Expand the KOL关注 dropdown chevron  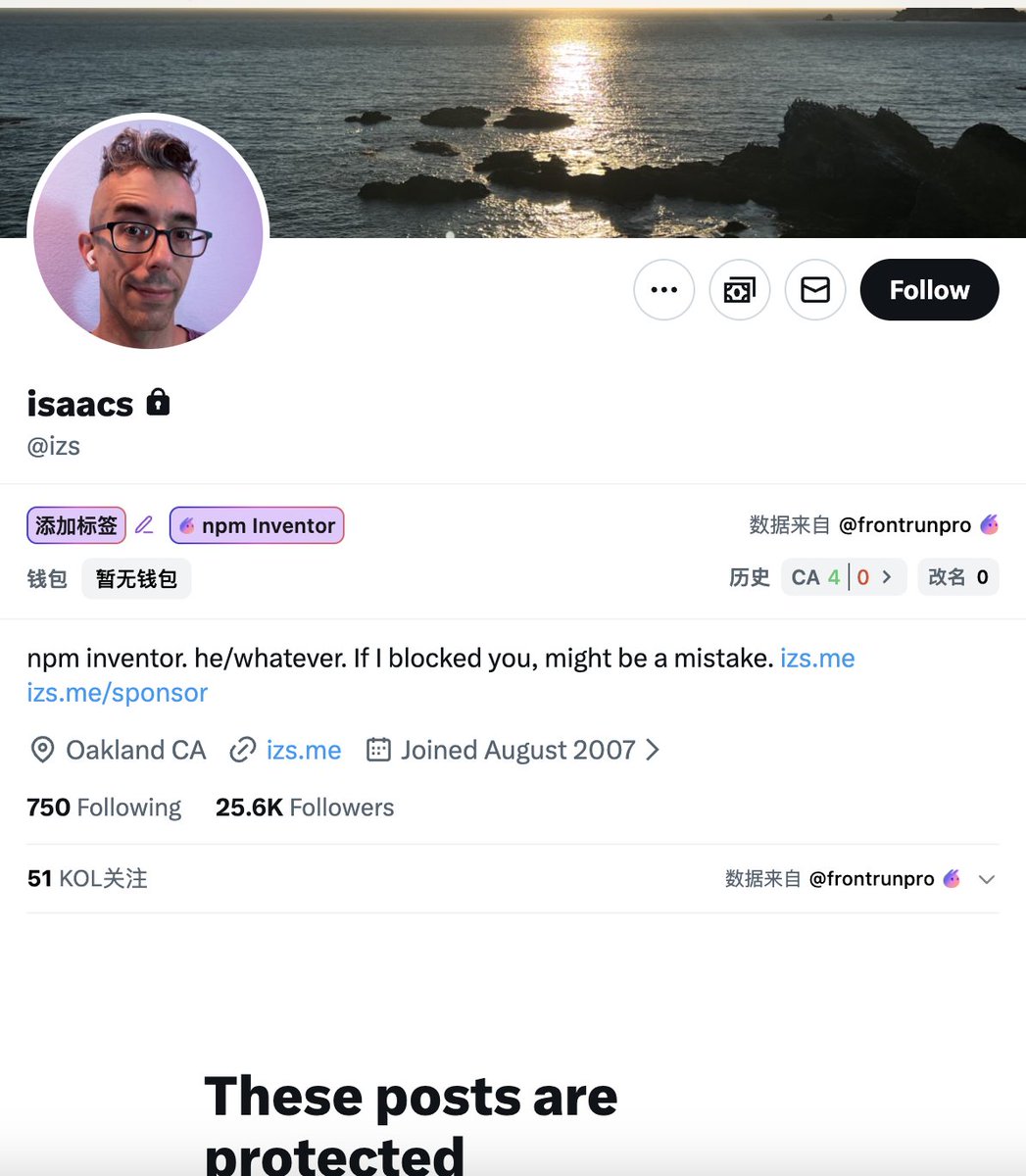987,879
